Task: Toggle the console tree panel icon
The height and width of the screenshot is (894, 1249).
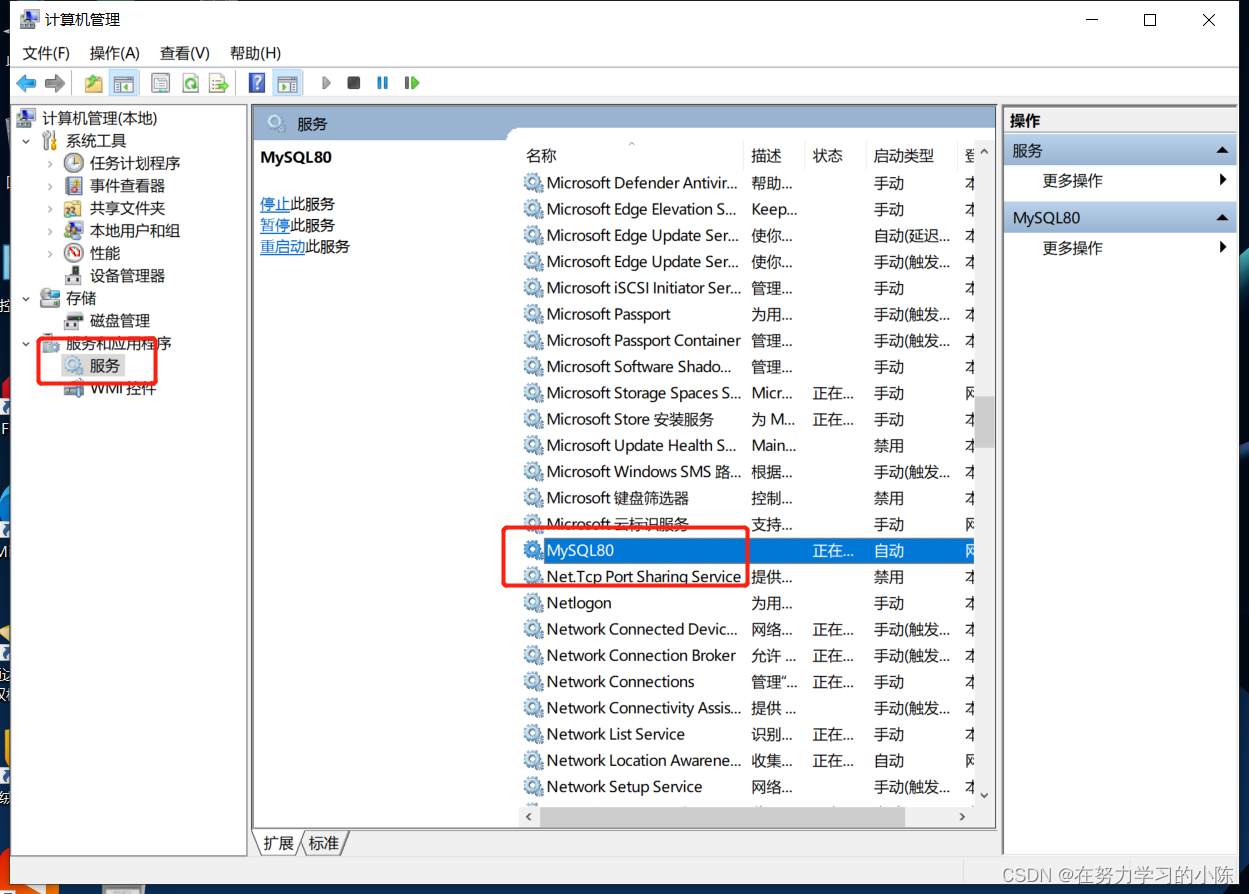Action: point(124,83)
